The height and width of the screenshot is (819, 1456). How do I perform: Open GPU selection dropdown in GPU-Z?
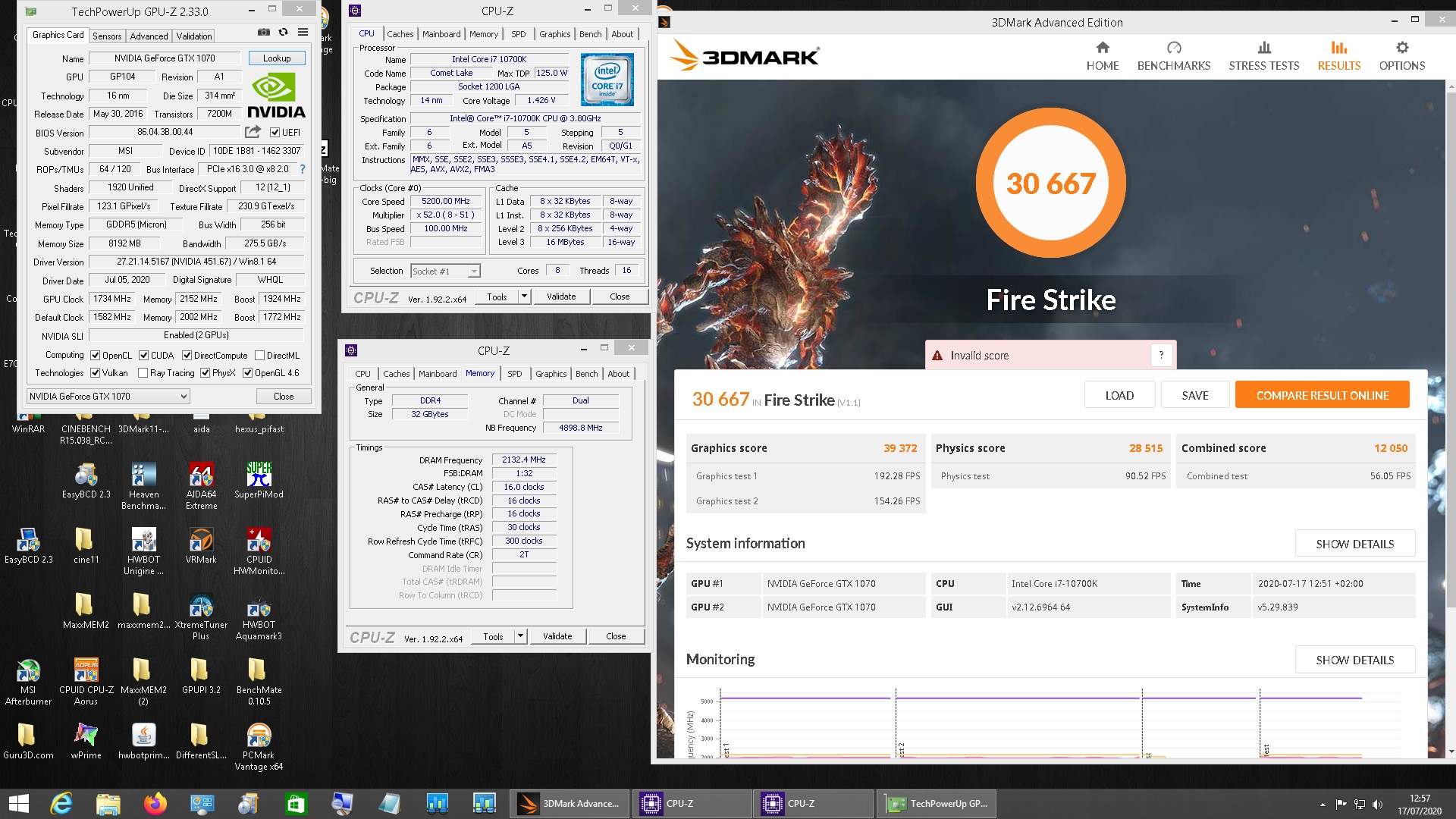click(108, 396)
